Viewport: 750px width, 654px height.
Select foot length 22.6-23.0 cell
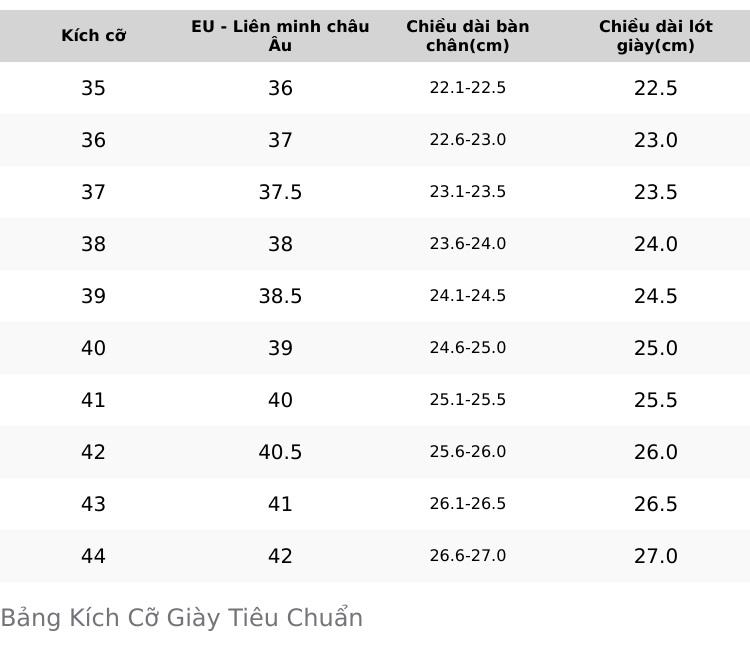(x=468, y=140)
